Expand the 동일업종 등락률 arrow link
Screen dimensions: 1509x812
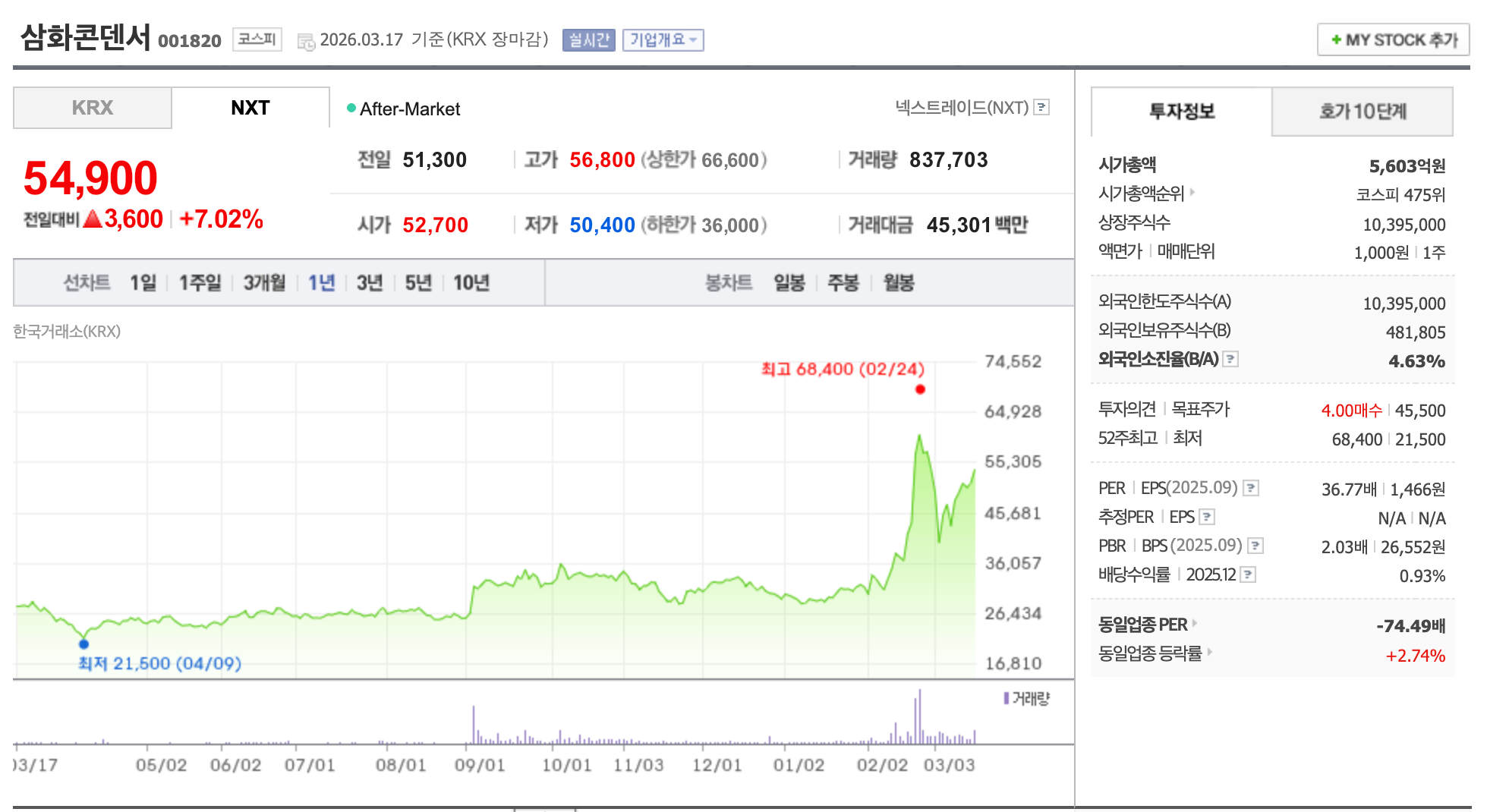[1209, 653]
